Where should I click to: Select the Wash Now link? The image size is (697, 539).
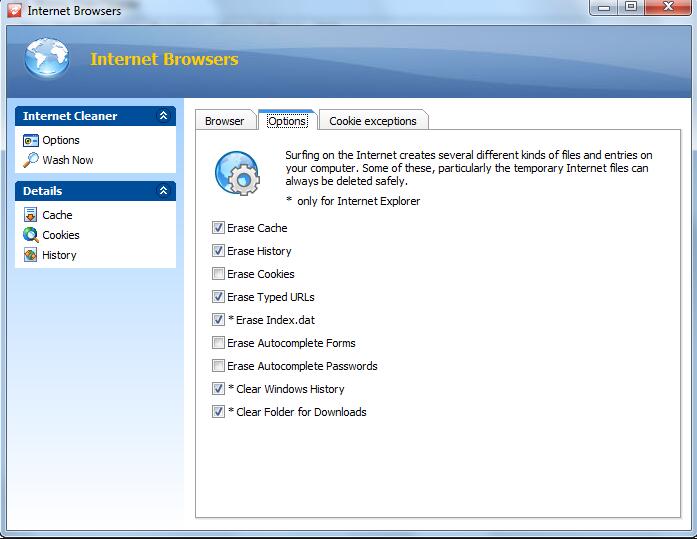68,160
